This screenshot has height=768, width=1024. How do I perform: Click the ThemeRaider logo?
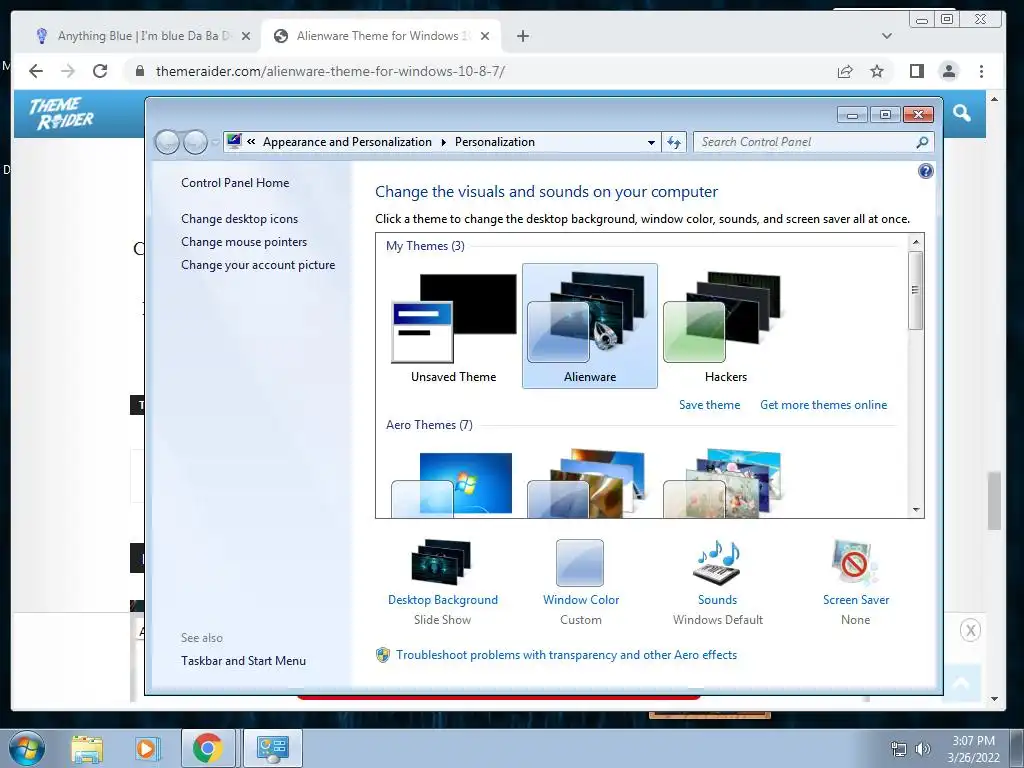click(x=62, y=114)
